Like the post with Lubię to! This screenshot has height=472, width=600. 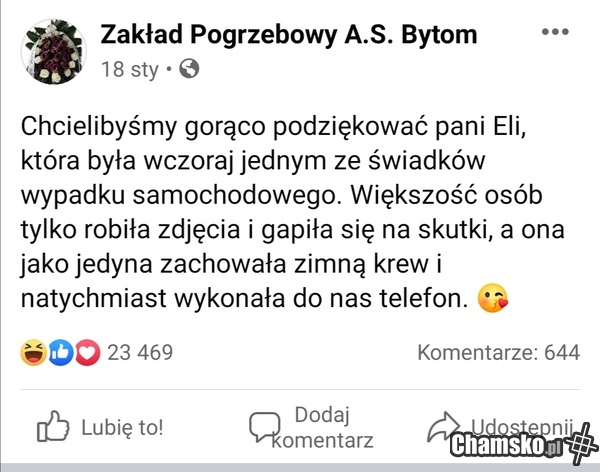click(x=122, y=427)
